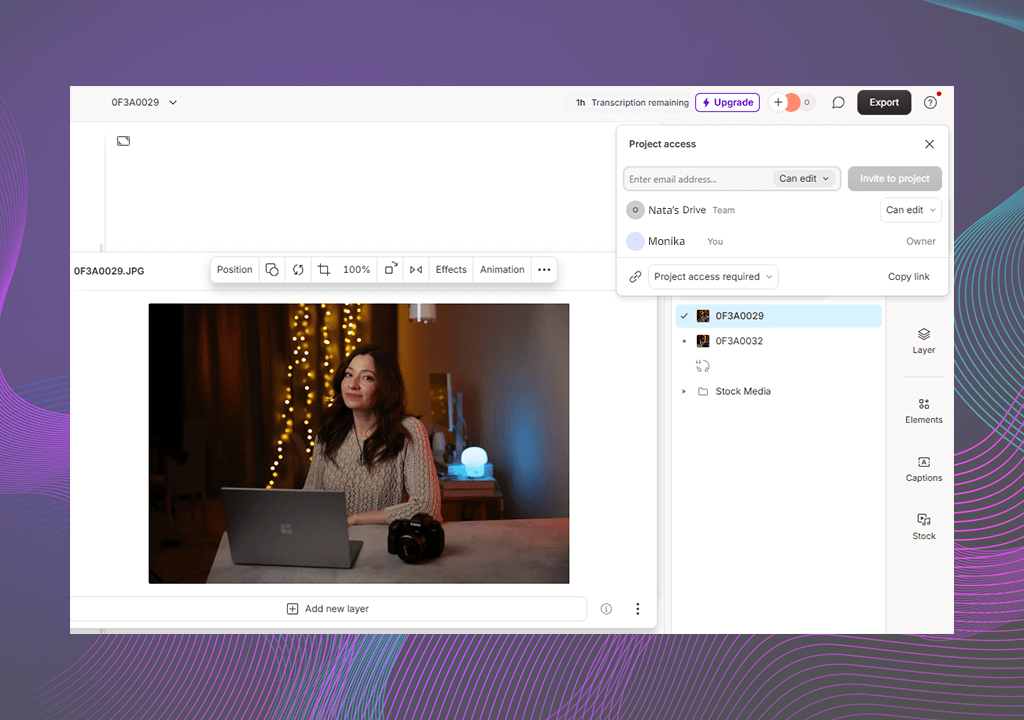1024x720 pixels.
Task: Select the 0F3A0029 composition in the list
Action: point(778,316)
